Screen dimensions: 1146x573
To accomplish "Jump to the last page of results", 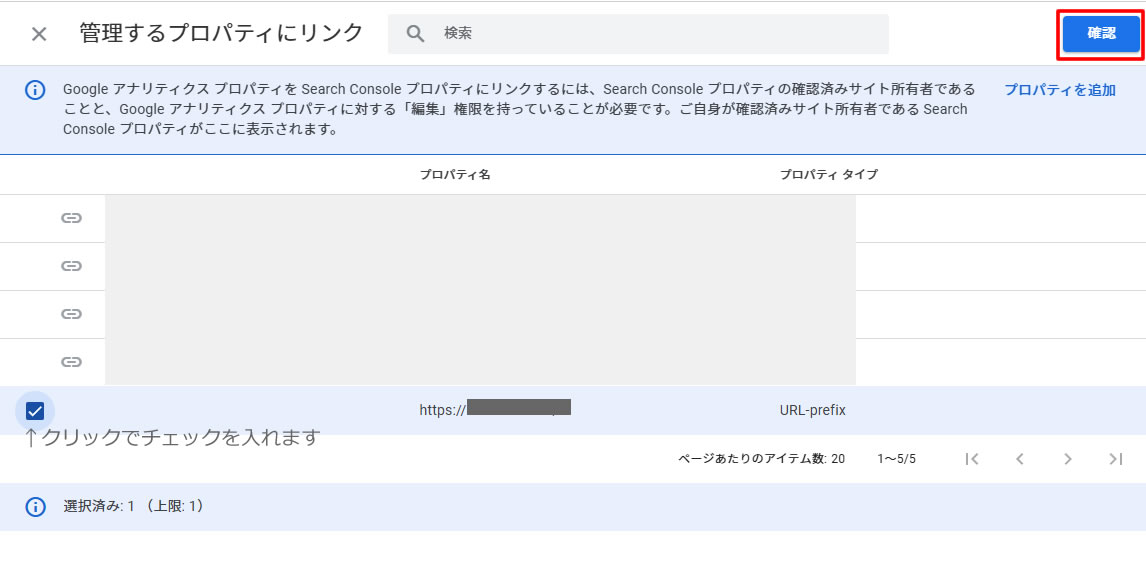I will (1115, 459).
